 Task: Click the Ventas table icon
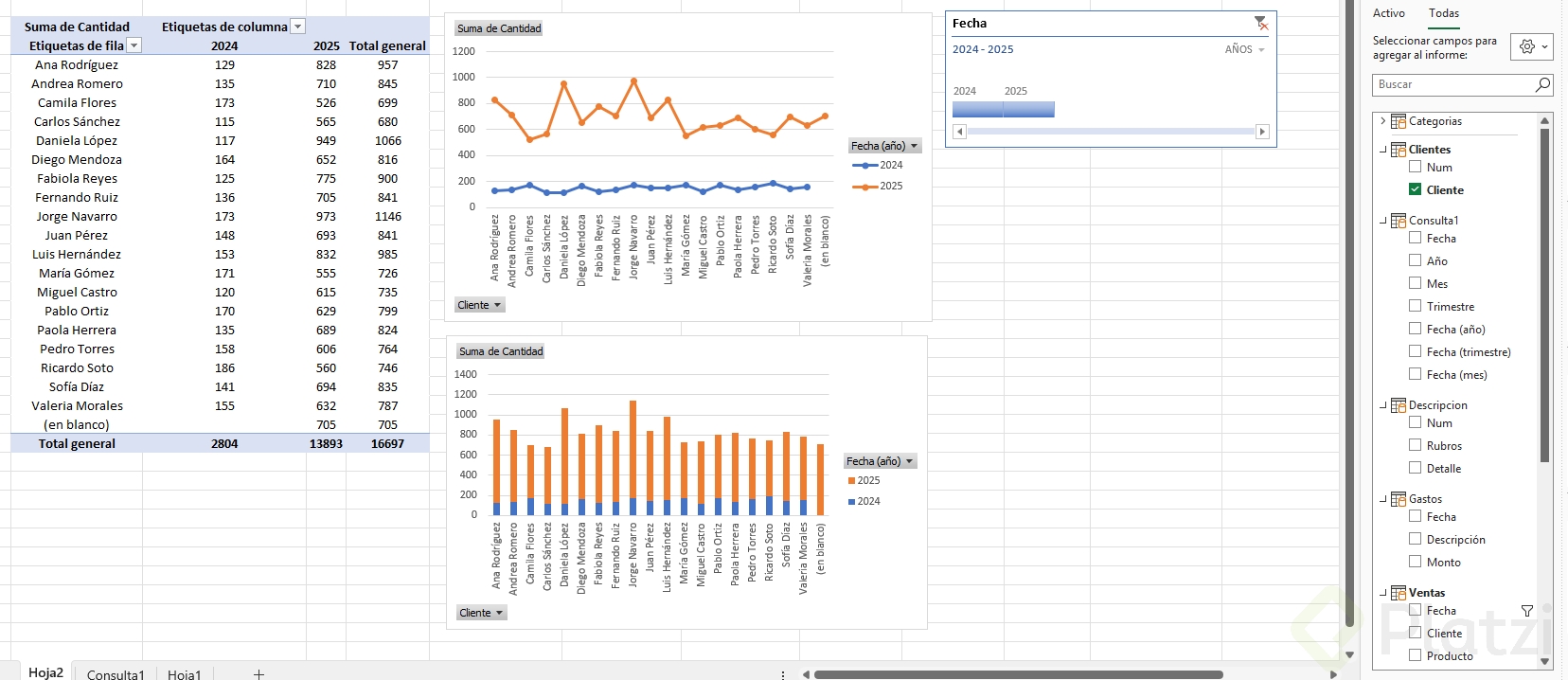pos(1399,593)
